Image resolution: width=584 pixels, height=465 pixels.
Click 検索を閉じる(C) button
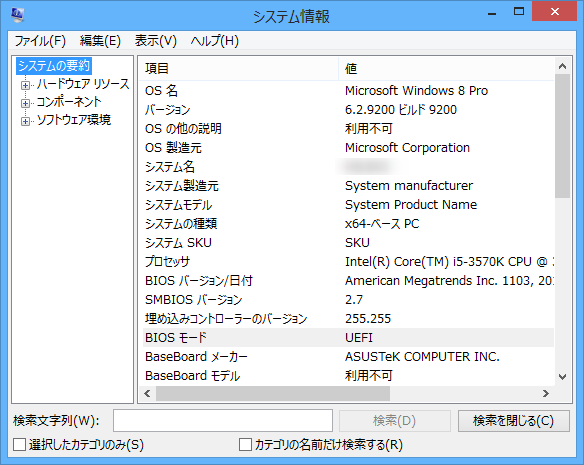[514, 421]
